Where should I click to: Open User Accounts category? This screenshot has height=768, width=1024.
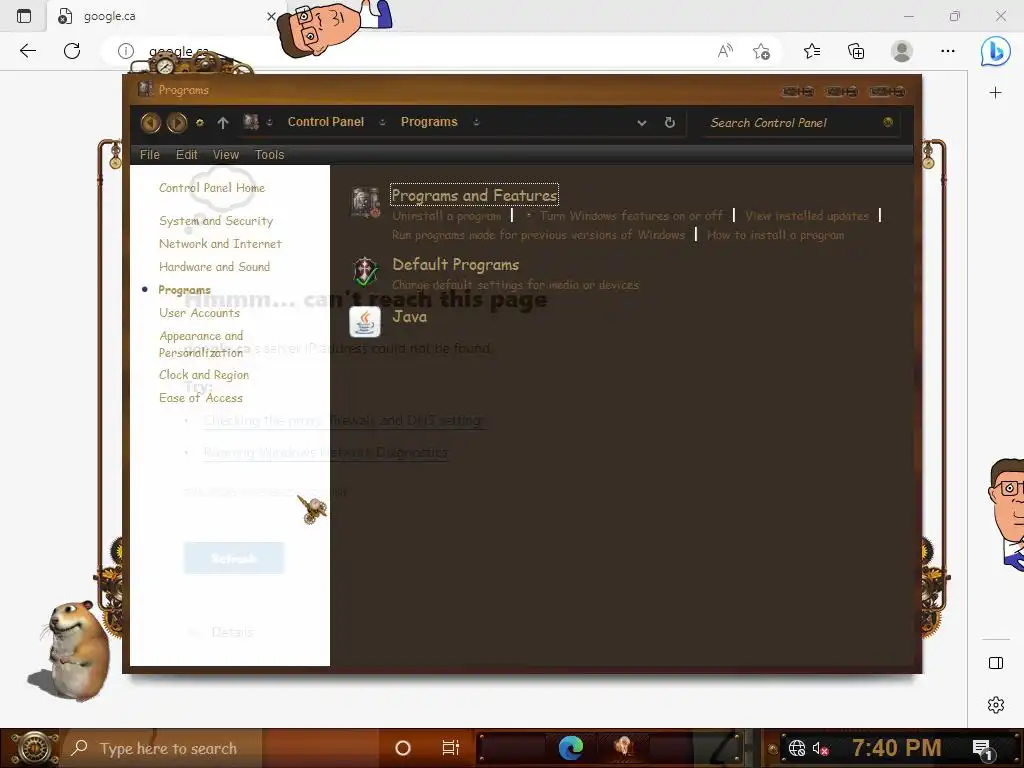click(199, 313)
